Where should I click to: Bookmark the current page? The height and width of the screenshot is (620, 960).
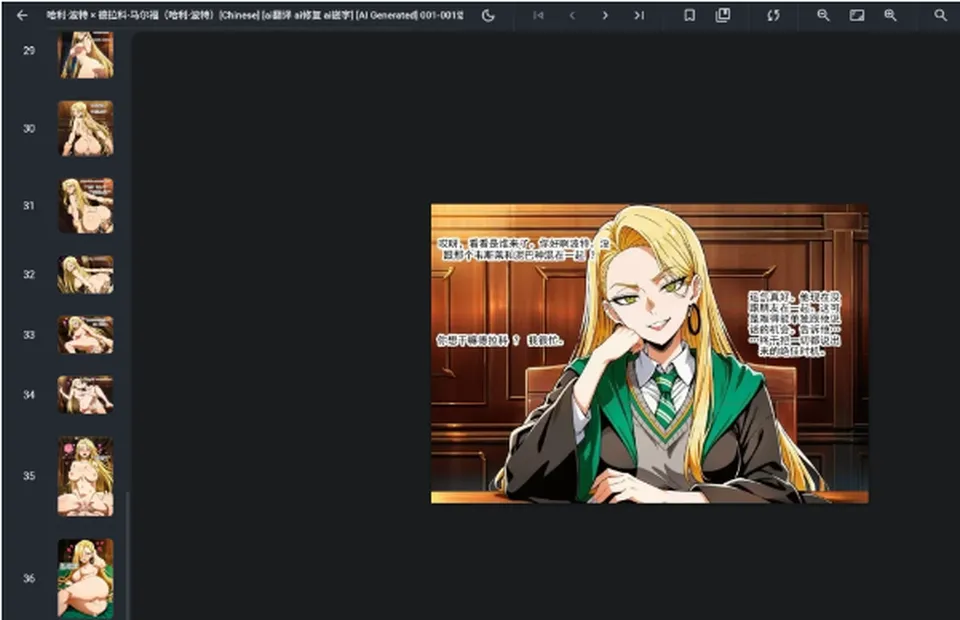(689, 15)
